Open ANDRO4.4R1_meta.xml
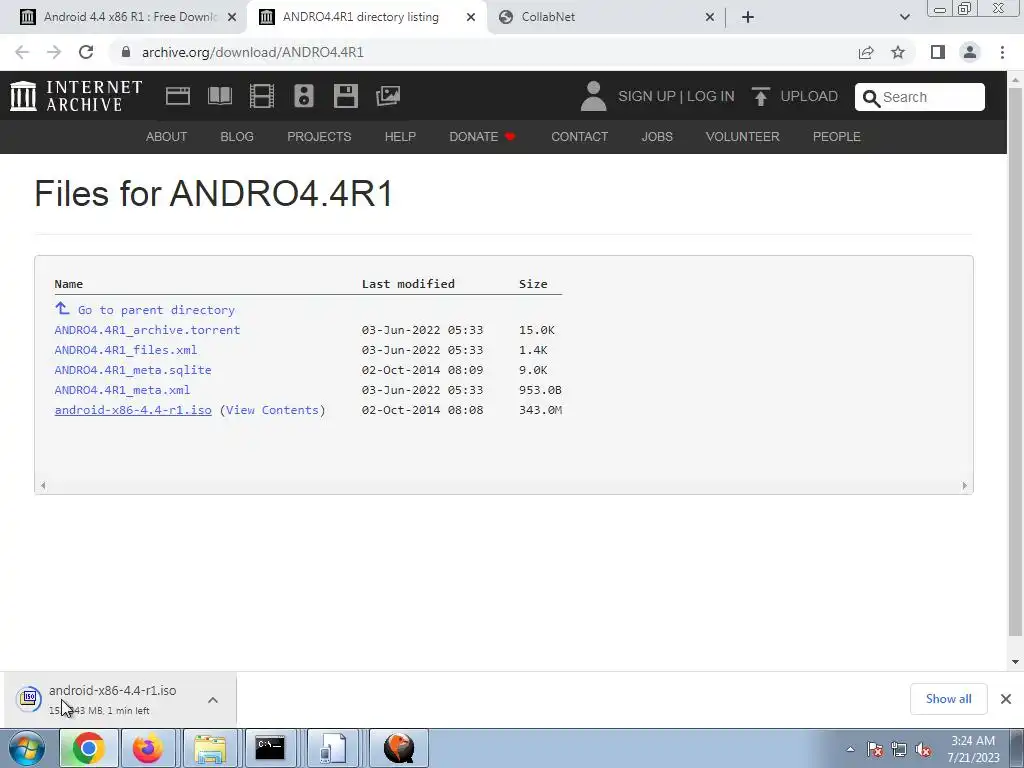Image resolution: width=1024 pixels, height=768 pixels. pos(122,390)
